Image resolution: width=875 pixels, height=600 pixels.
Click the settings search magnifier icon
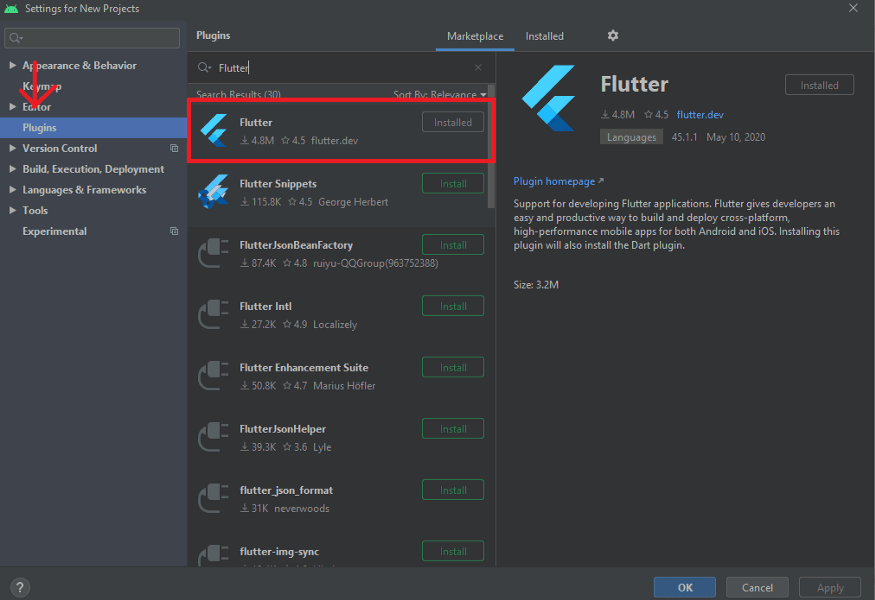[16, 38]
